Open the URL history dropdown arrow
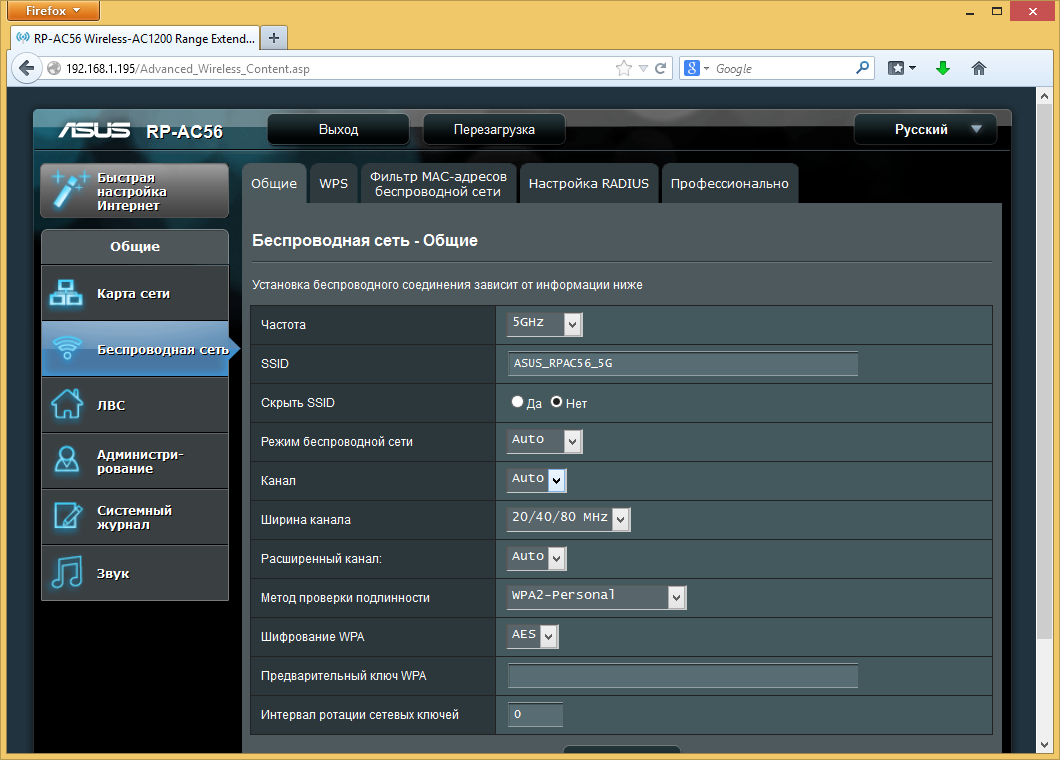 point(643,68)
